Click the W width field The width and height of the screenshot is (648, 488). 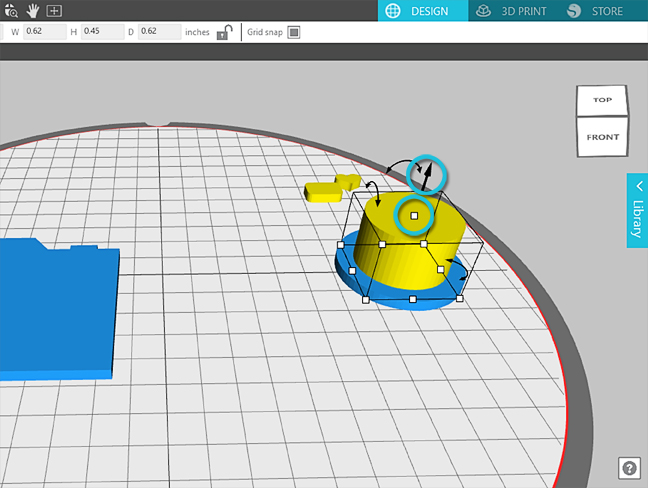point(45,31)
